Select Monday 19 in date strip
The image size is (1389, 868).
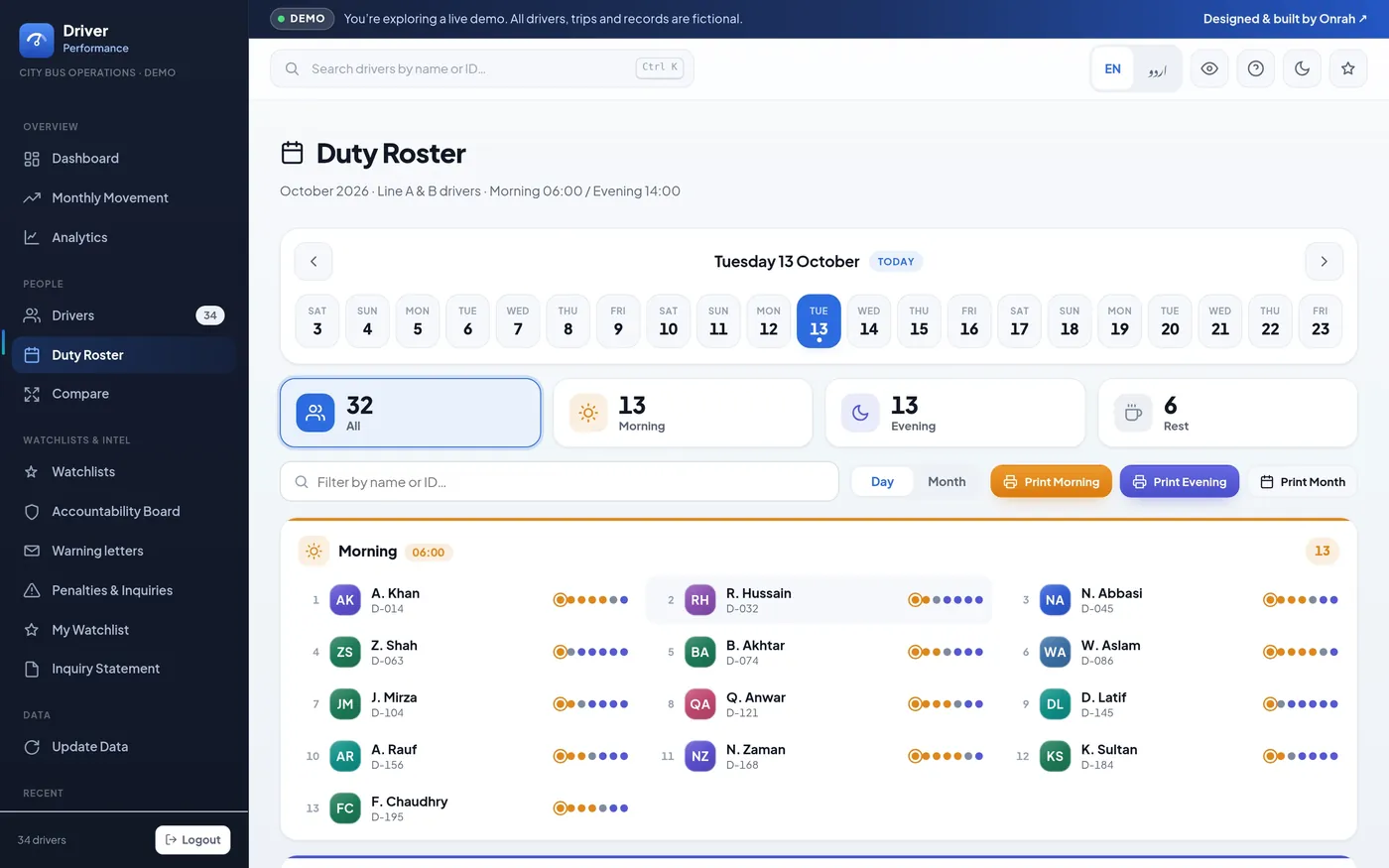tap(1120, 321)
